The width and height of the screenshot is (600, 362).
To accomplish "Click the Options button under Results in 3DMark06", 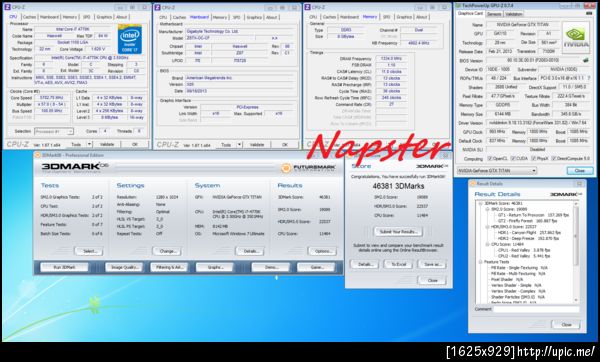I will pos(322,251).
